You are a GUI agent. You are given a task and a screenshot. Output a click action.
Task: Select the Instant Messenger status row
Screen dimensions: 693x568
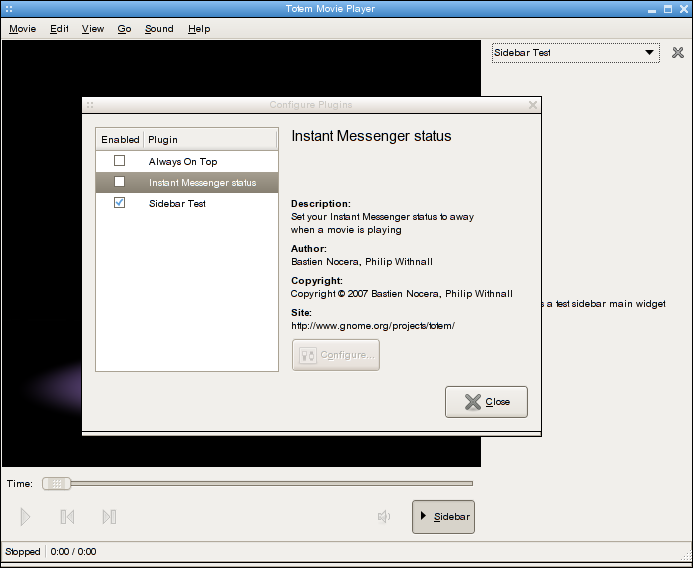187,182
